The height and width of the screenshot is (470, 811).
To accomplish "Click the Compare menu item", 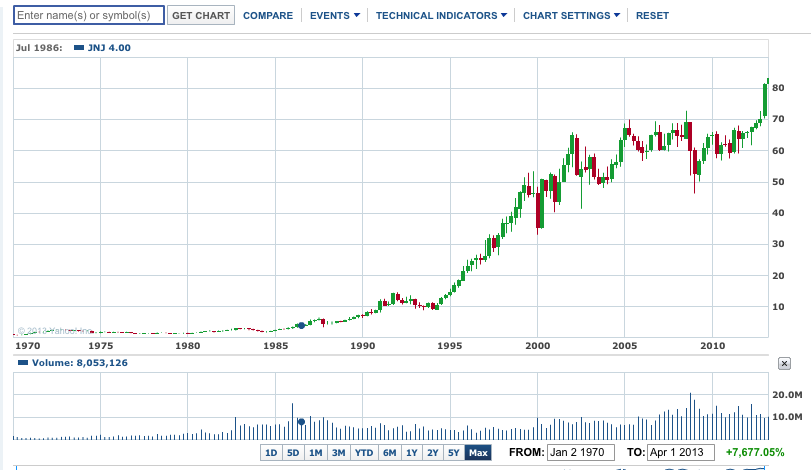I will point(268,16).
